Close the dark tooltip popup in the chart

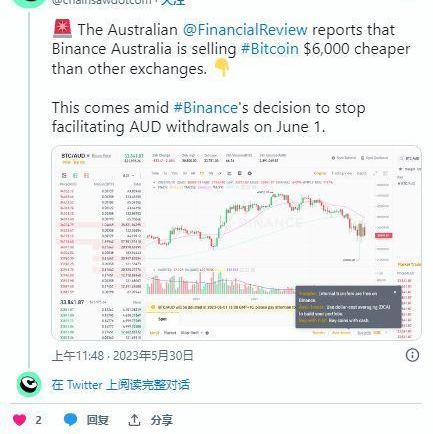tap(395, 292)
